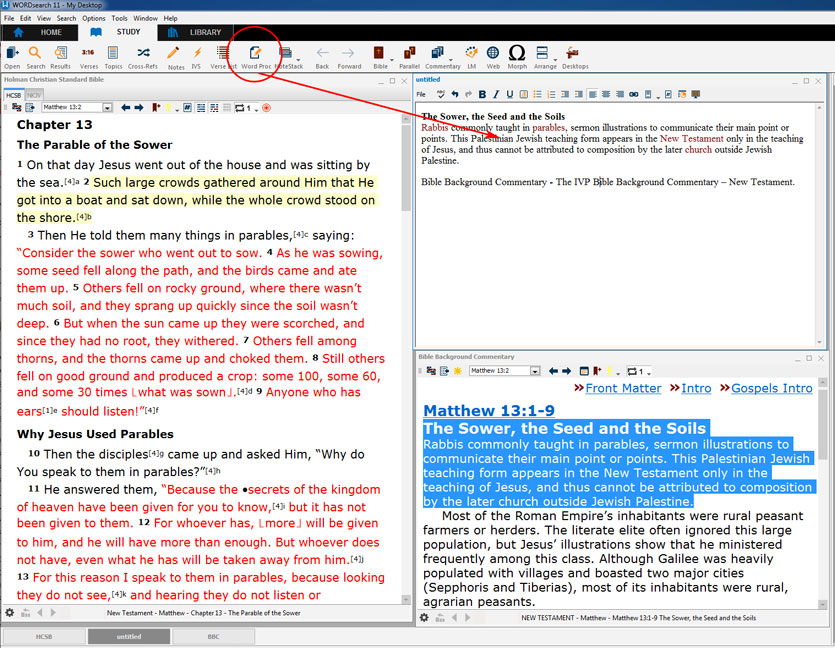Switch to the HOME tab
Viewport: 835px width, 648px height.
[40, 32]
